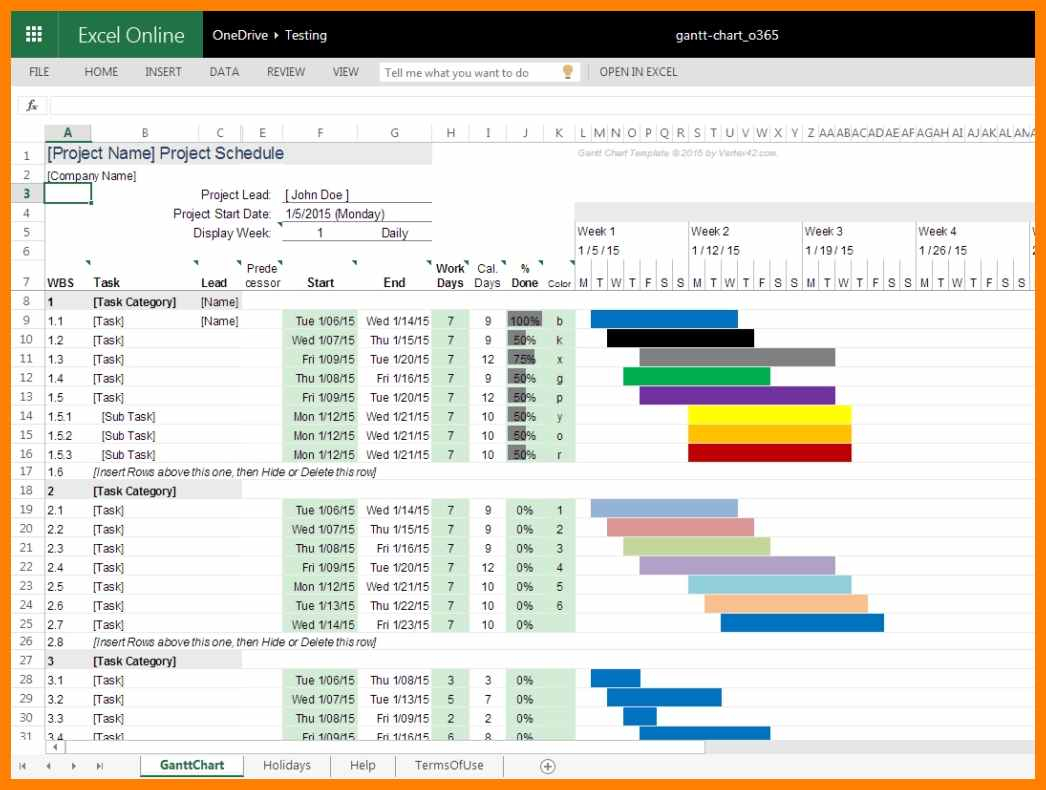
Task: Select color code cell 'k' in row 10
Action: [x=559, y=340]
